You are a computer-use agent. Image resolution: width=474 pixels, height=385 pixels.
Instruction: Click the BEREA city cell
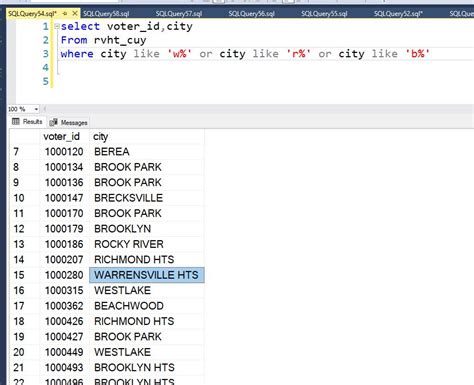coord(147,152)
